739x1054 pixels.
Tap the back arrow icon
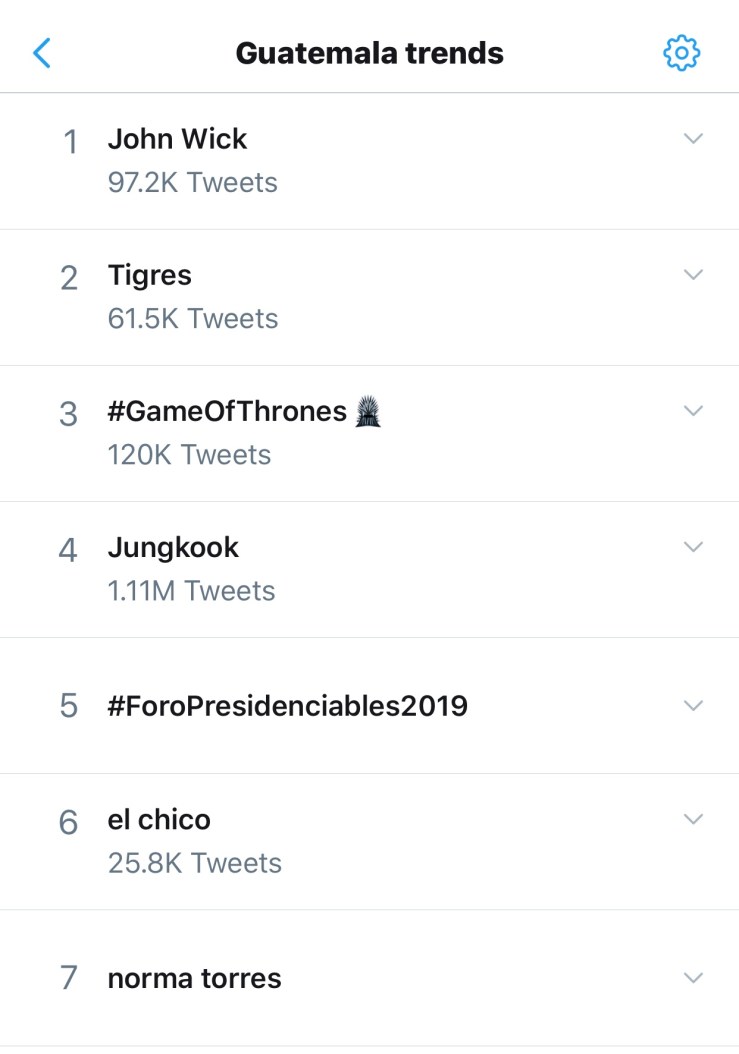click(x=42, y=52)
